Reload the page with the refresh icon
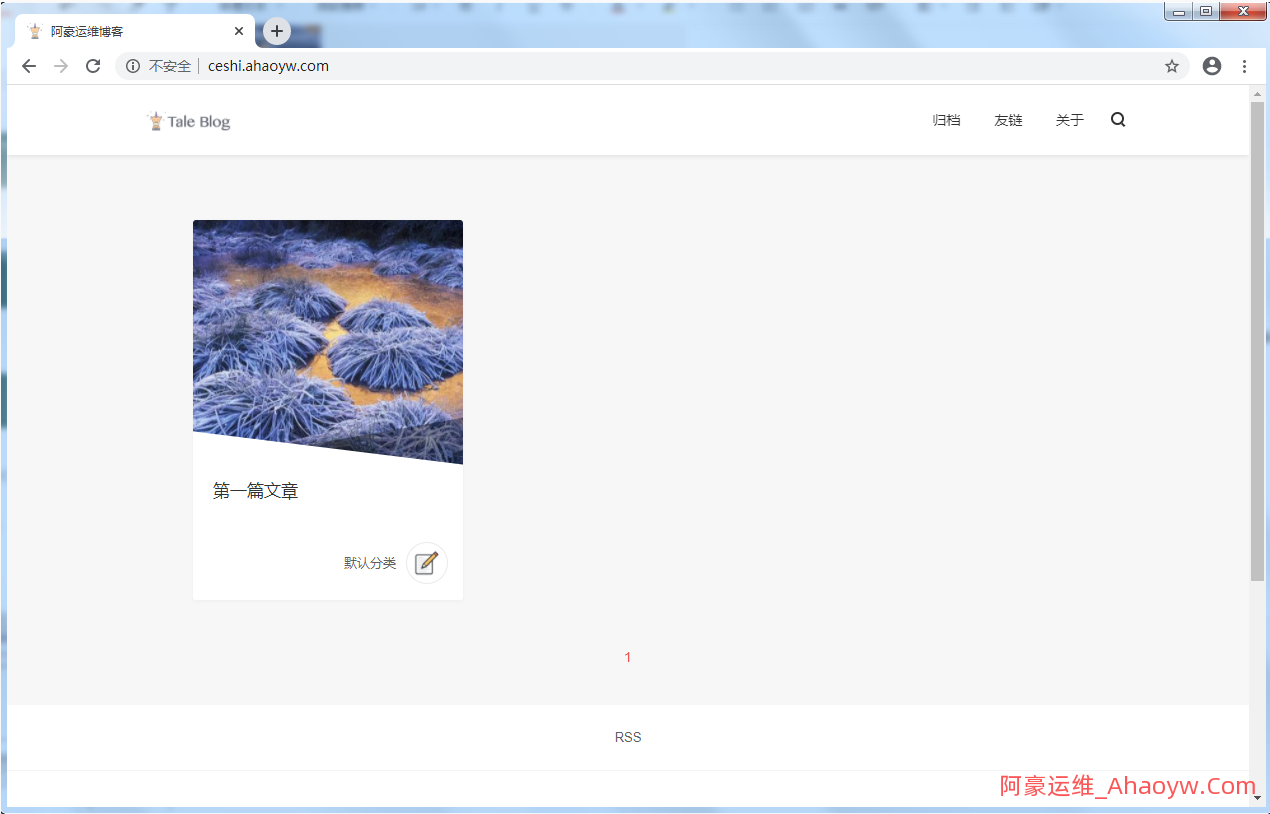1270x814 pixels. coord(93,66)
